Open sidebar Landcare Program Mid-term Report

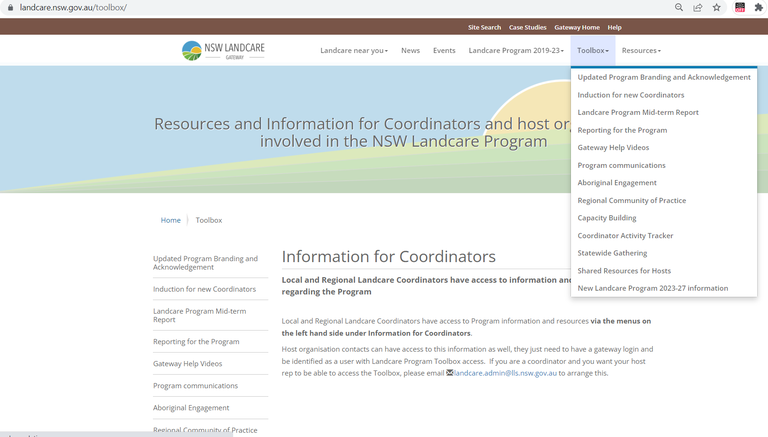199,315
